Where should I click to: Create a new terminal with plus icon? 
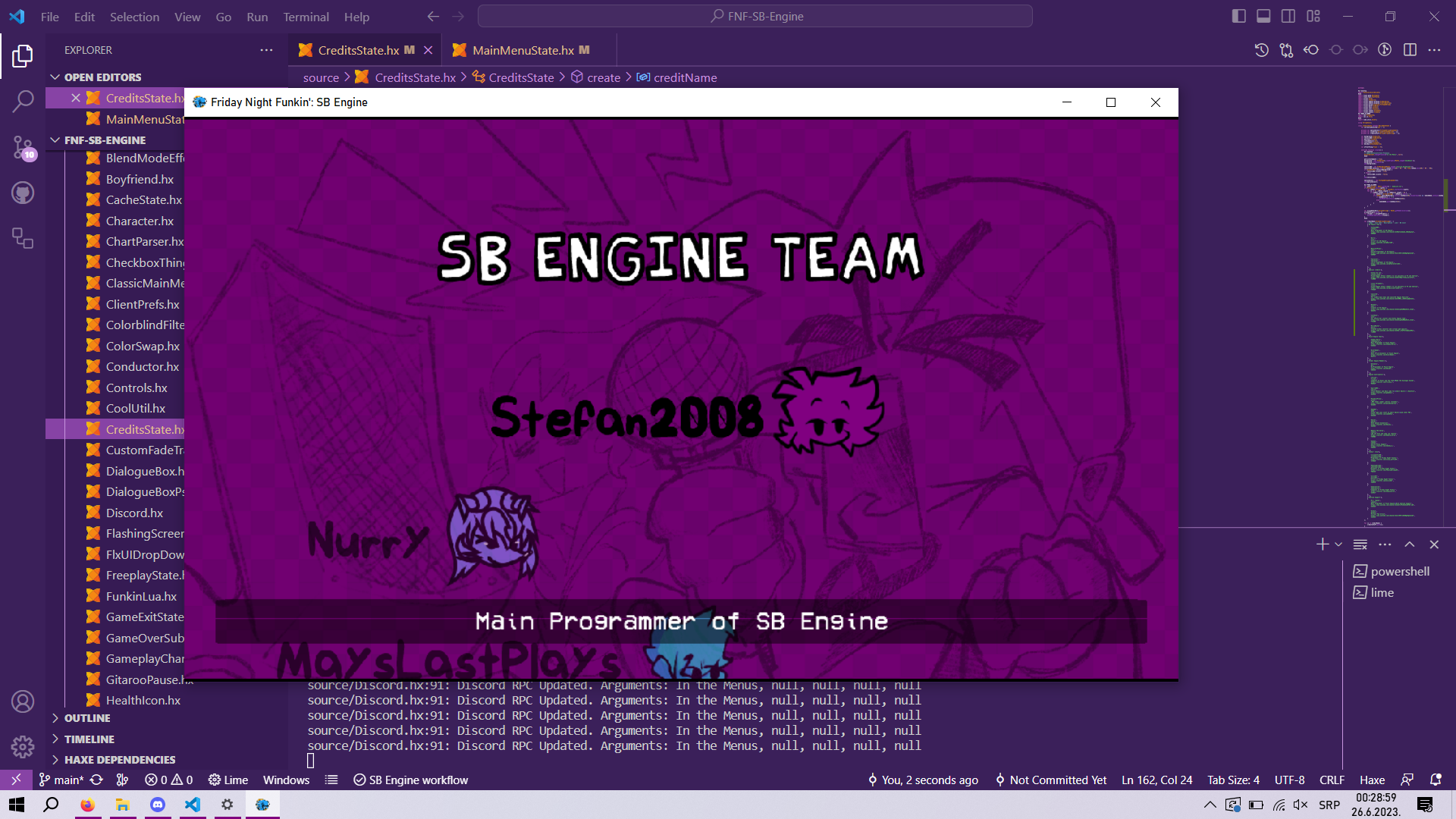[1321, 544]
